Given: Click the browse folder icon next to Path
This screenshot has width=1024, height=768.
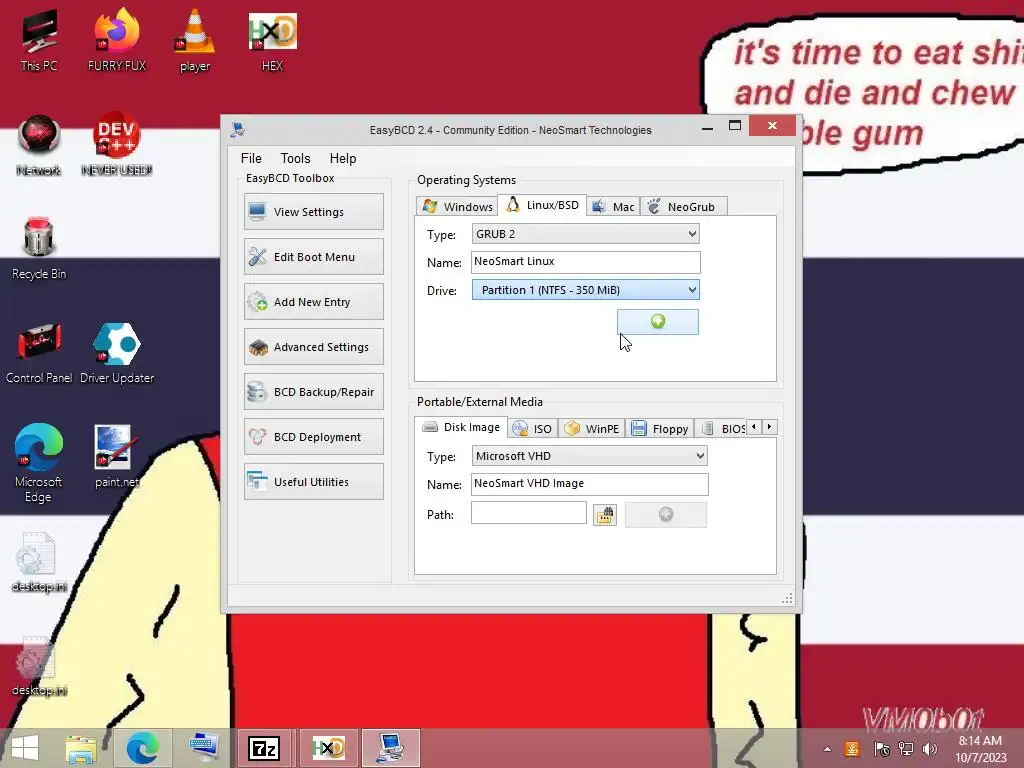Looking at the screenshot, I should coord(605,515).
